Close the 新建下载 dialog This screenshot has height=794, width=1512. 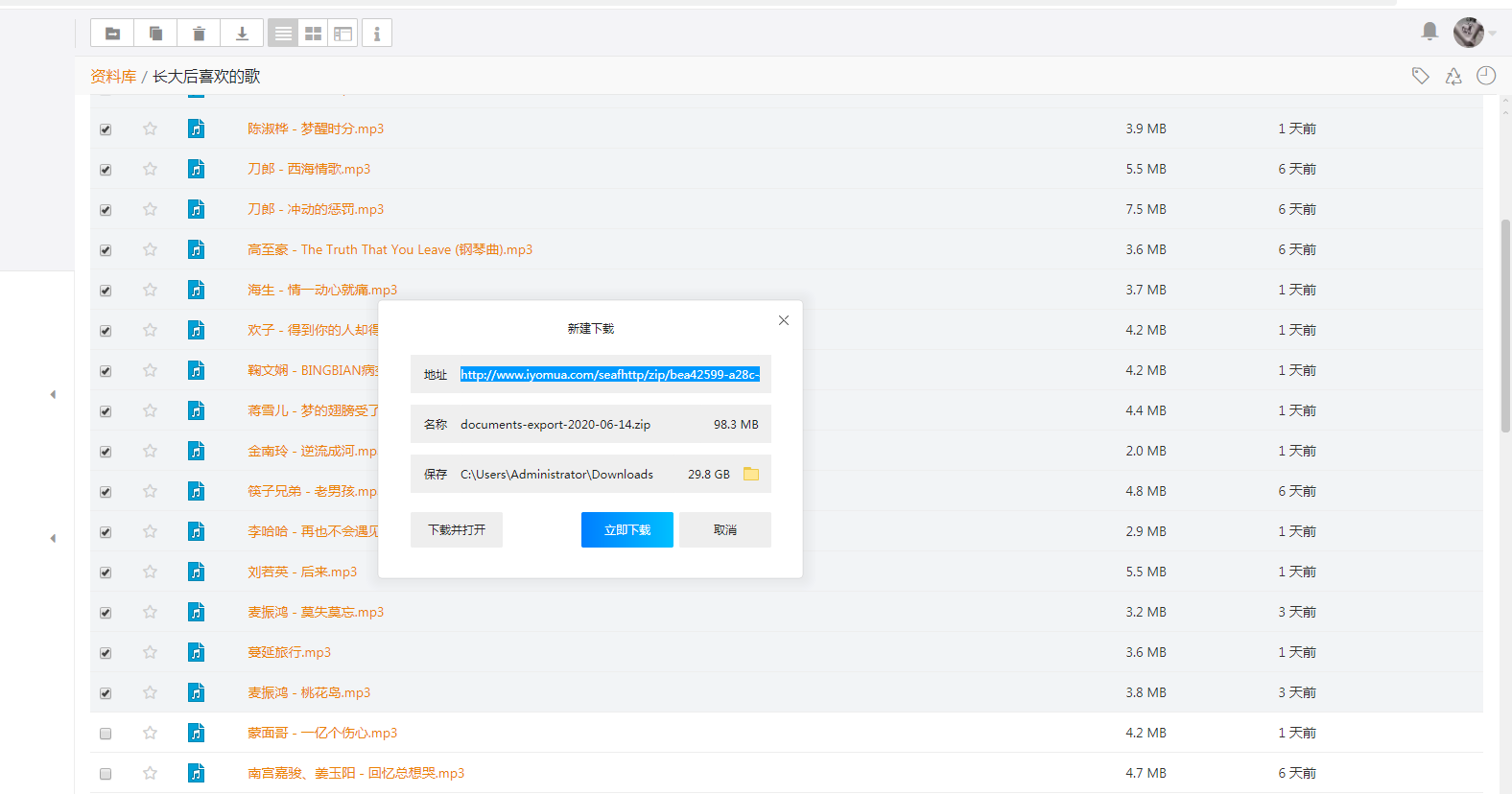(784, 320)
